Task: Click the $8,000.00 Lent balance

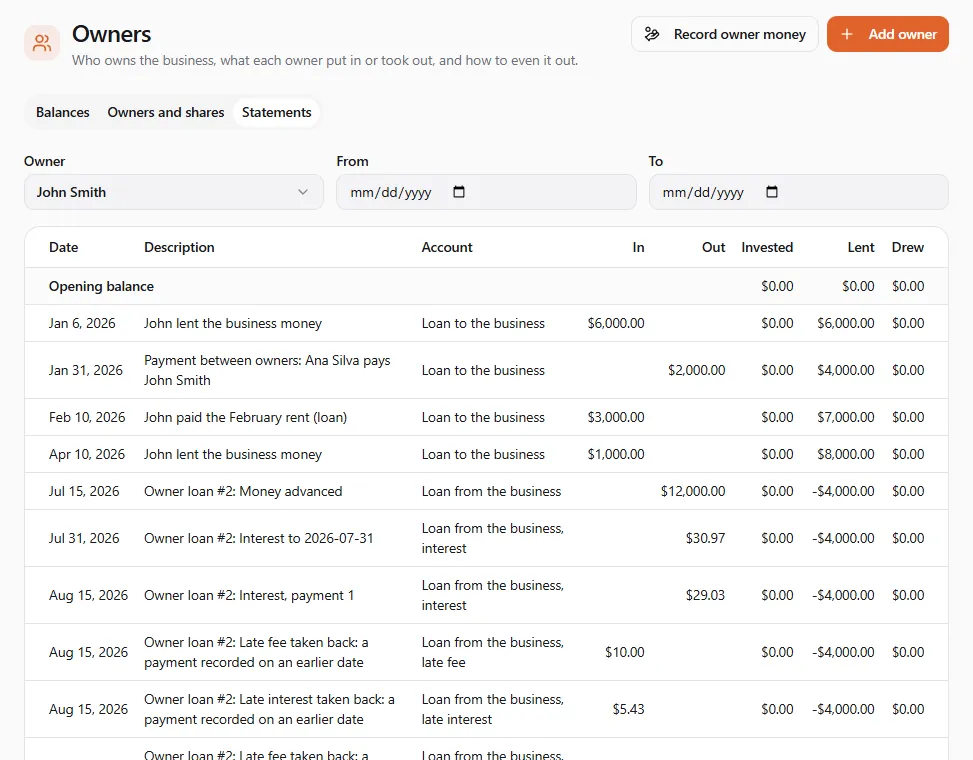Action: (846, 455)
